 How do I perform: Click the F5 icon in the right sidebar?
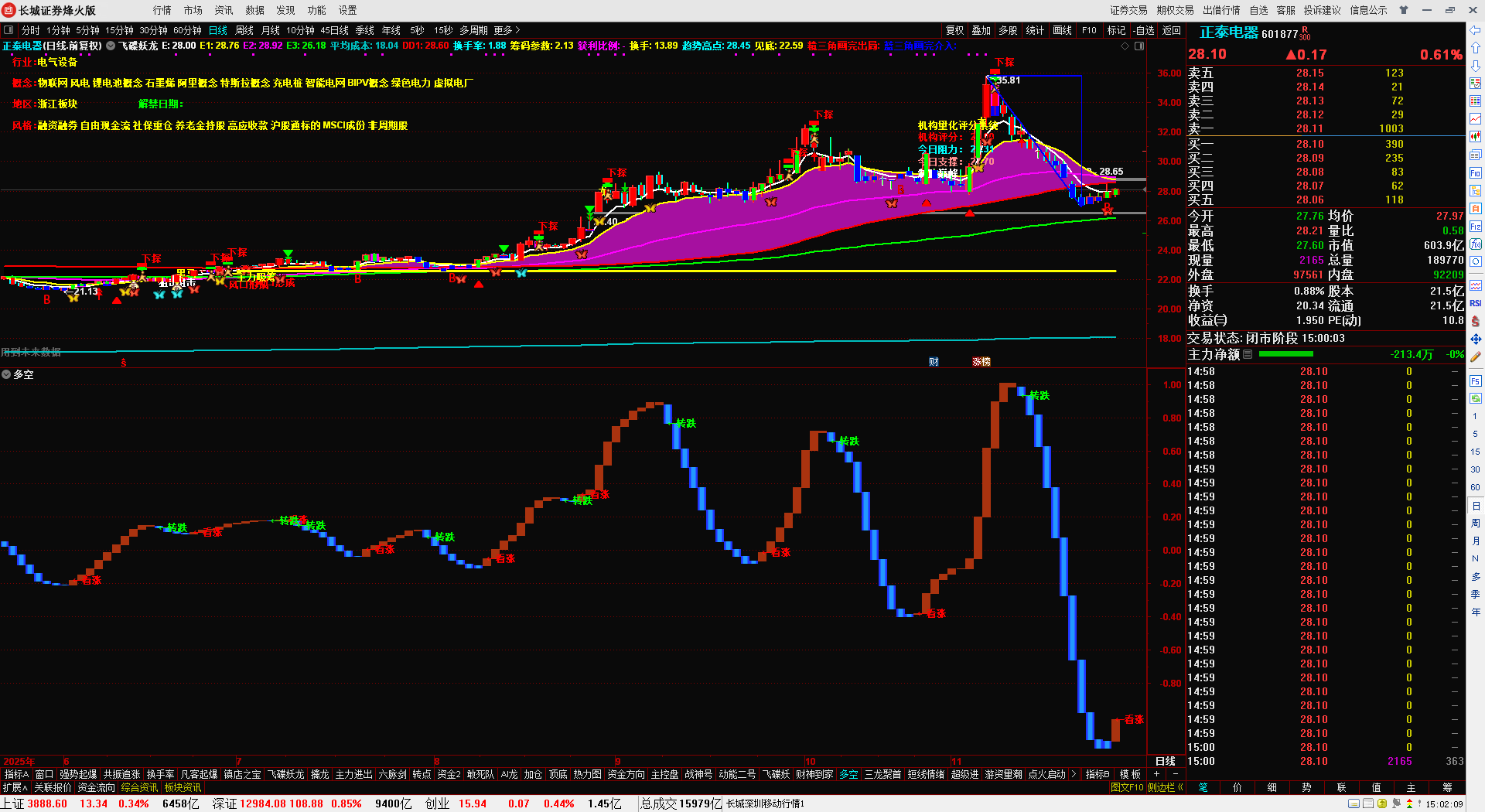1475,381
